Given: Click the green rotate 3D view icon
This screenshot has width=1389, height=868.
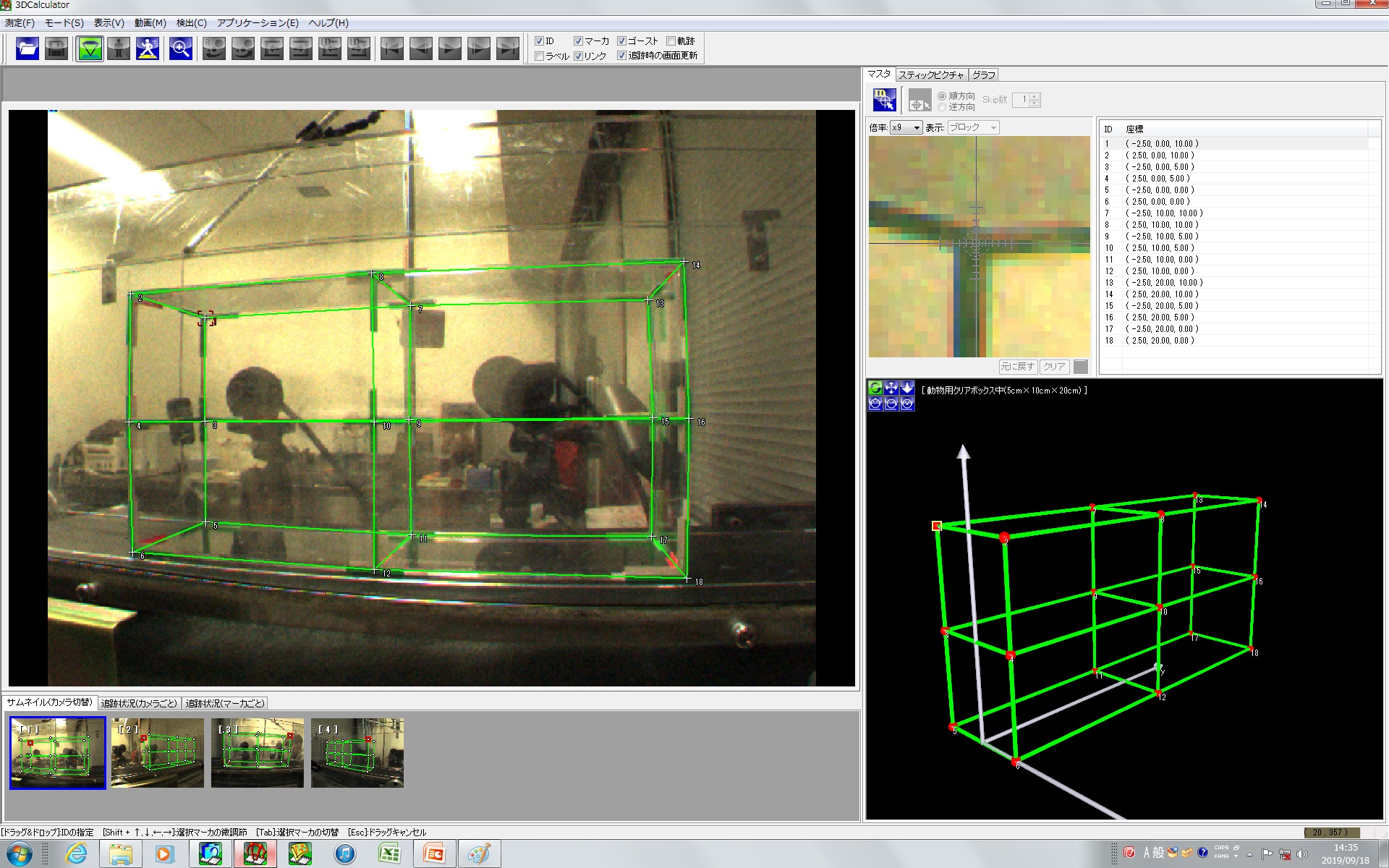Looking at the screenshot, I should click(x=875, y=388).
